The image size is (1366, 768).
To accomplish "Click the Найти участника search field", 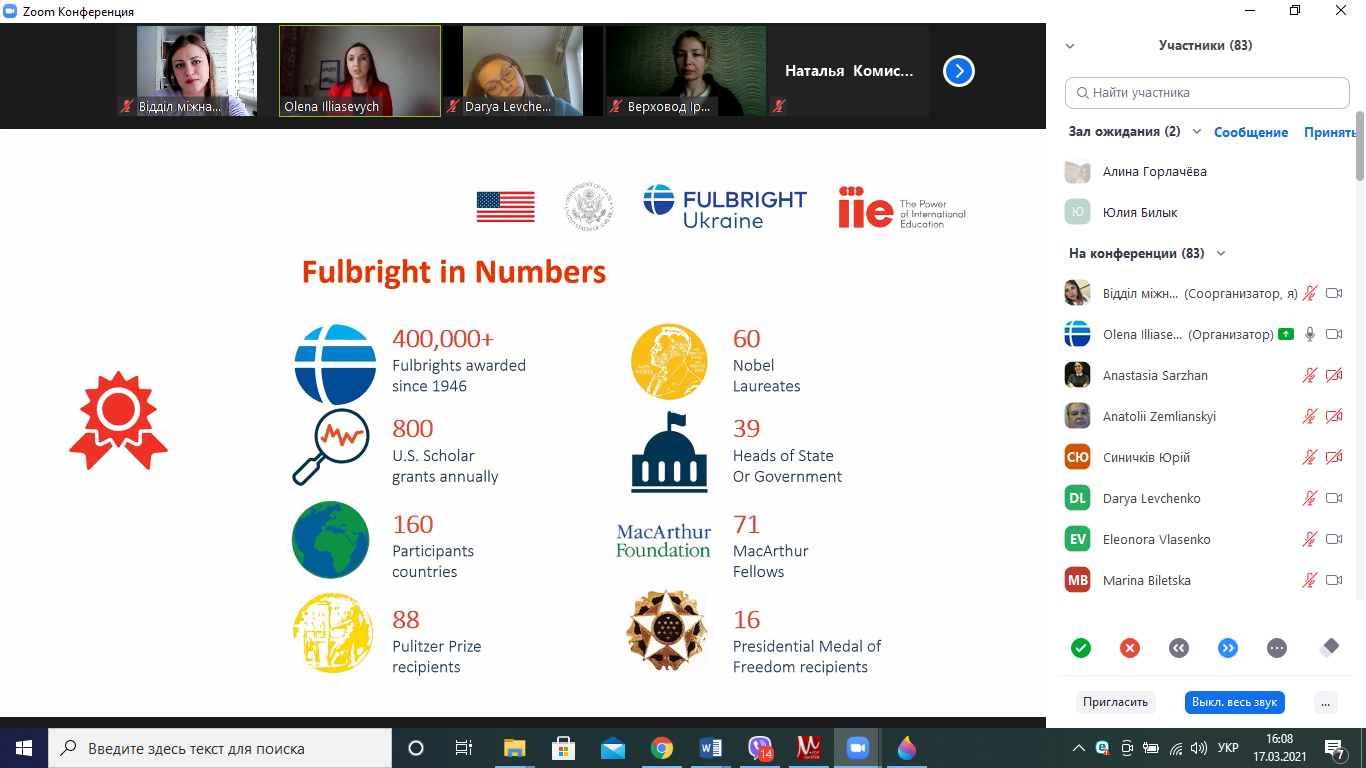I will click(x=1207, y=93).
